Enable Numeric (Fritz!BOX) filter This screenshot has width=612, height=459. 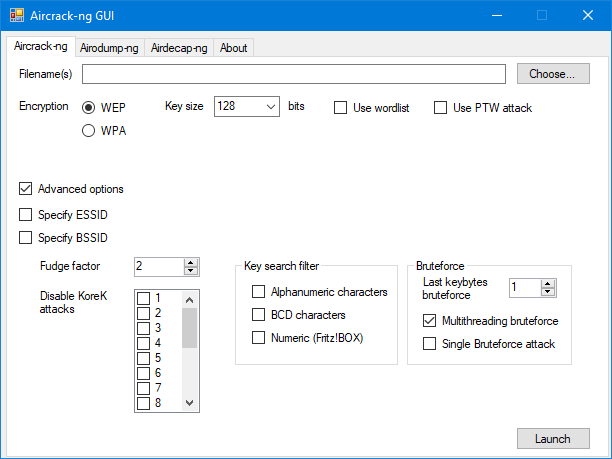tap(258, 338)
